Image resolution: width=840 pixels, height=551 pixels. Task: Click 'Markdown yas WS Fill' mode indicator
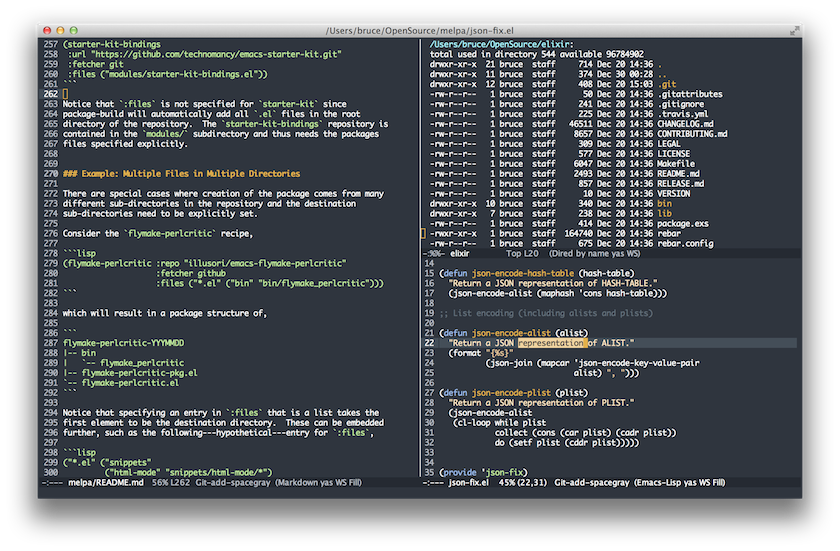tap(318, 482)
